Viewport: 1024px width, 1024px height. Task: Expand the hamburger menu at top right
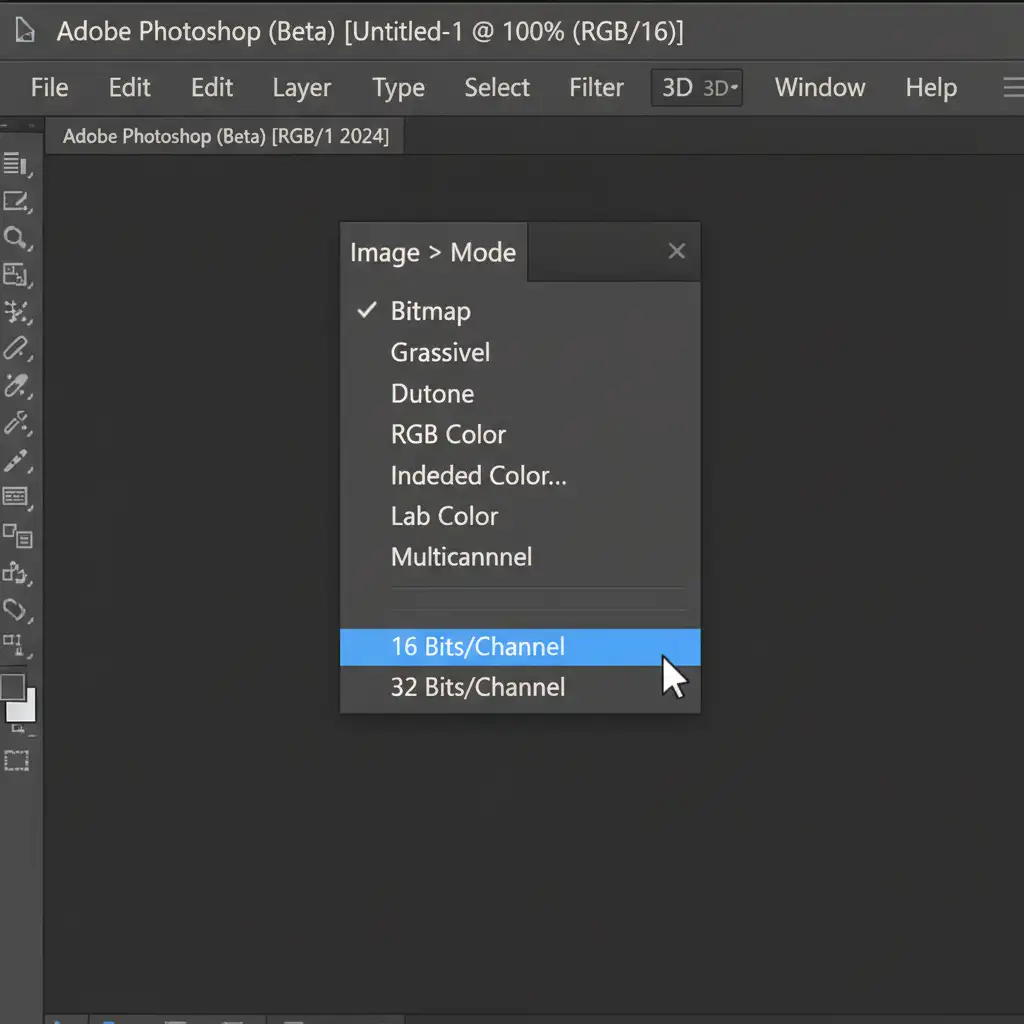(1012, 88)
